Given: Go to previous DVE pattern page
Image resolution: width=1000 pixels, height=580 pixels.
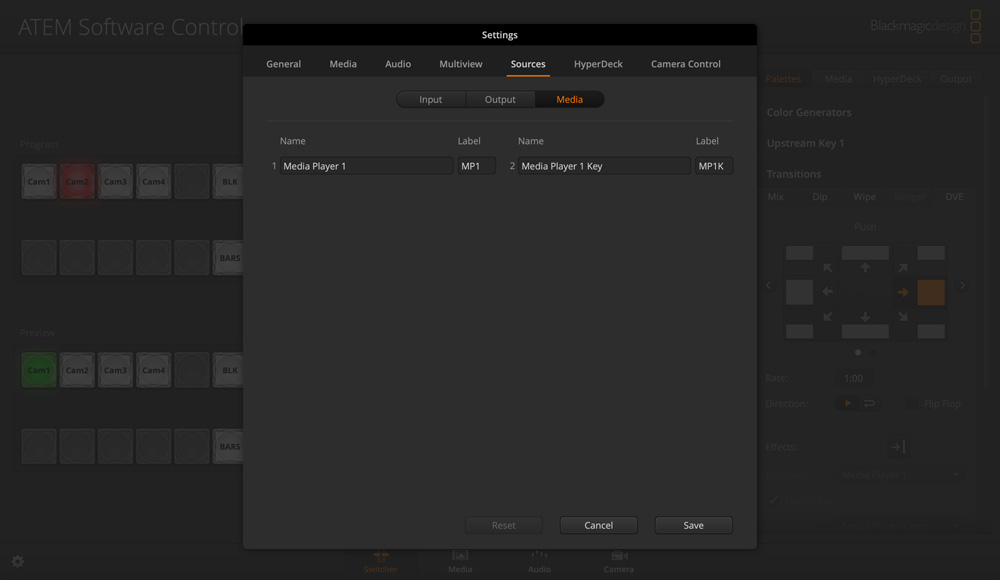Looking at the screenshot, I should point(768,286).
